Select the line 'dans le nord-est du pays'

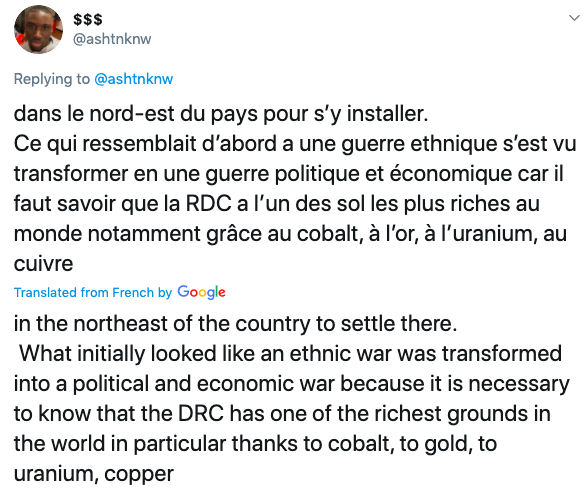click(221, 114)
